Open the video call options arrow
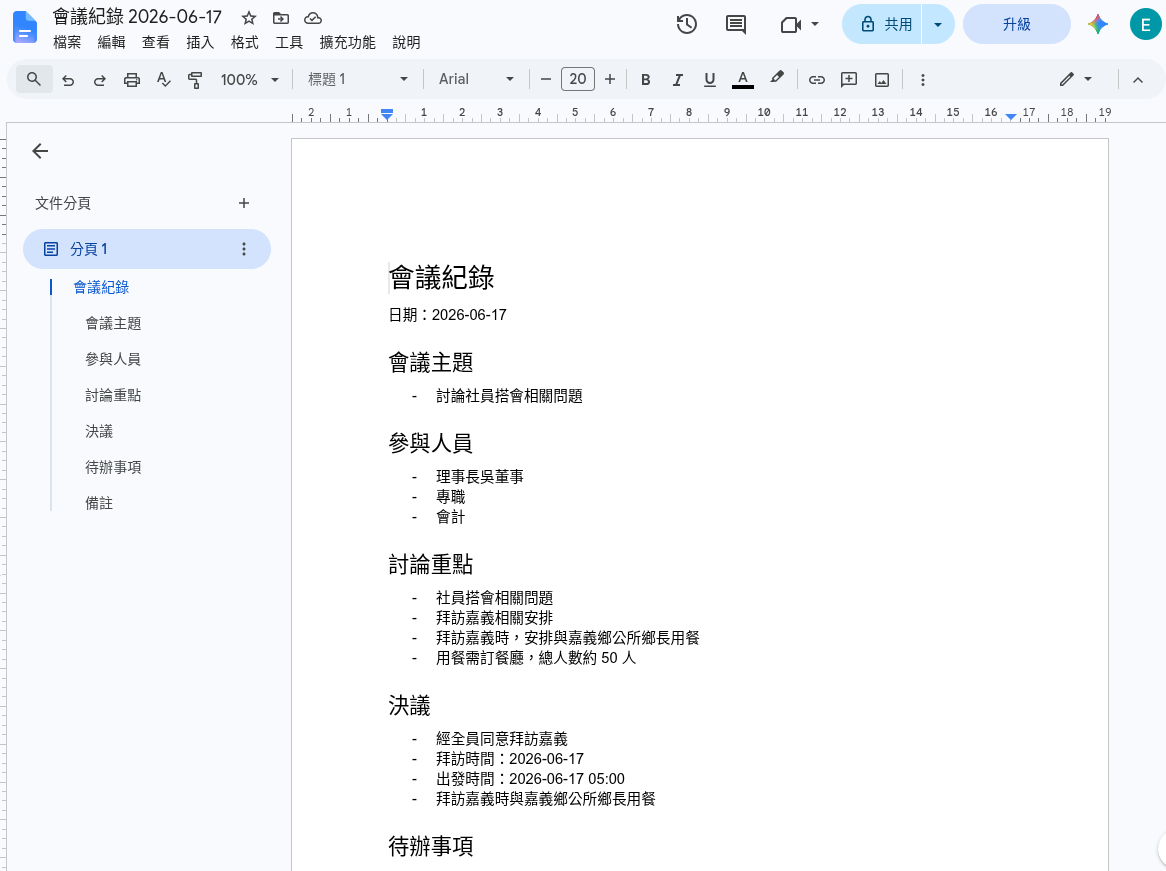The height and width of the screenshot is (871, 1166). point(814,25)
